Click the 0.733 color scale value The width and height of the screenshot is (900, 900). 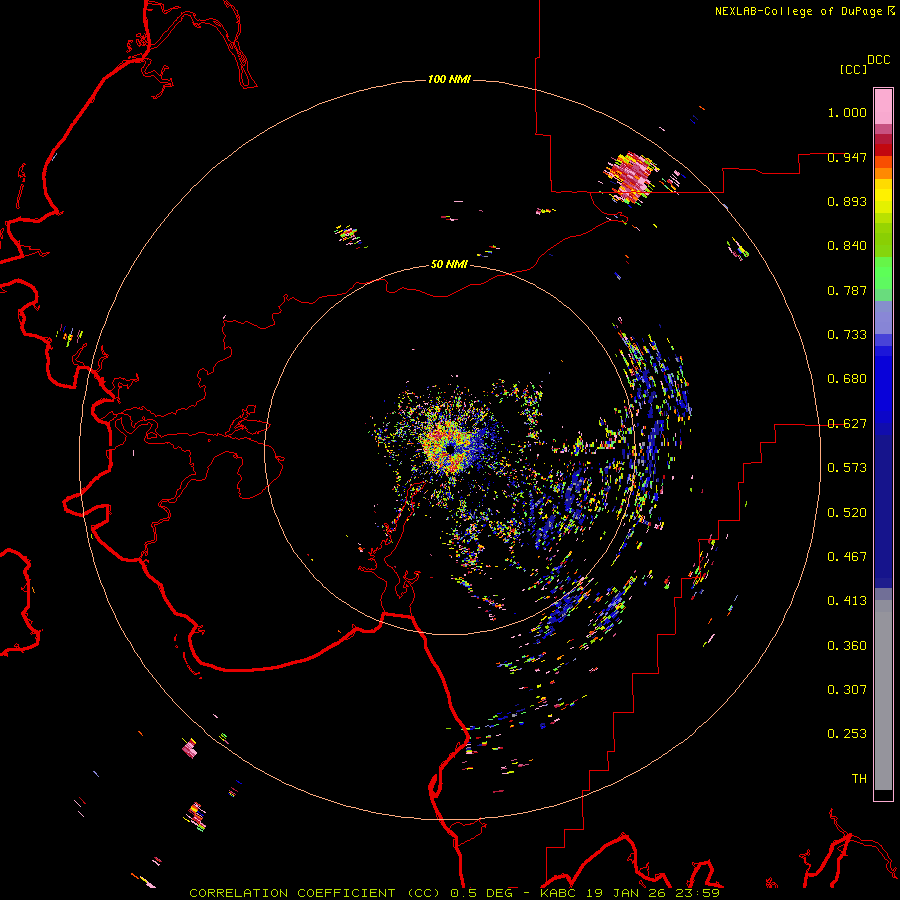click(847, 335)
